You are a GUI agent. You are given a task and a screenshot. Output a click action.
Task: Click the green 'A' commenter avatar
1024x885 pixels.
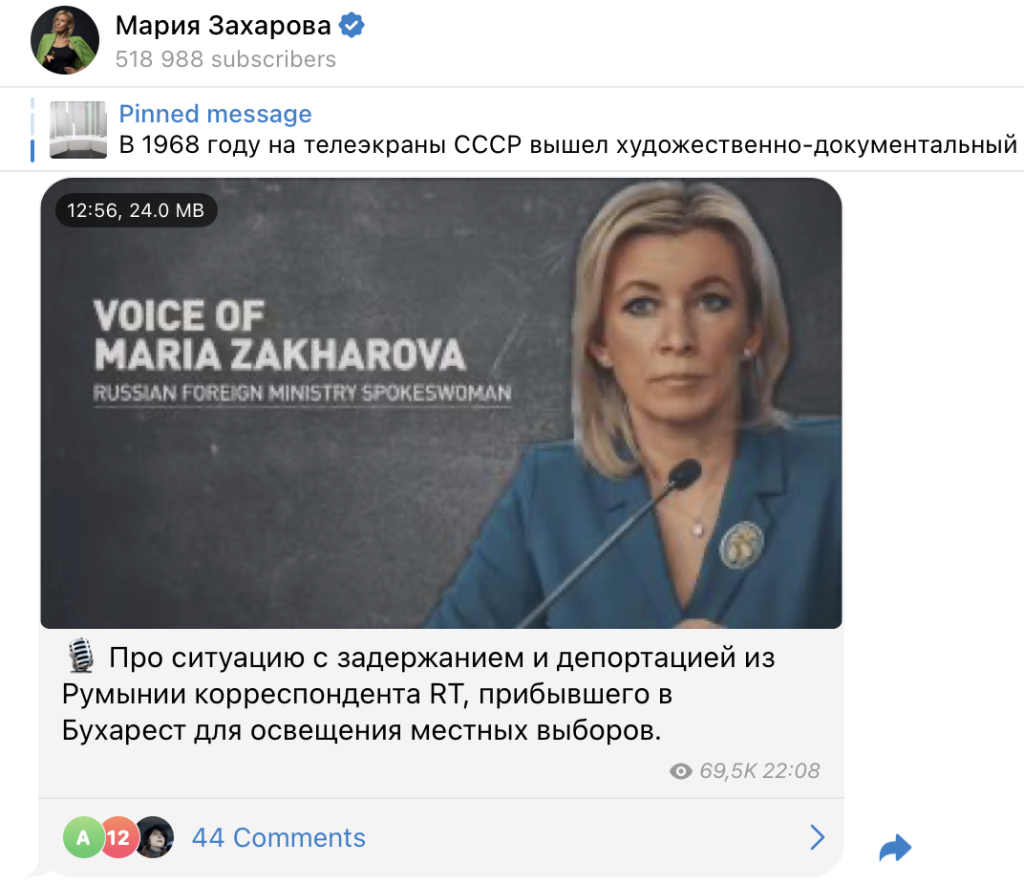84,837
